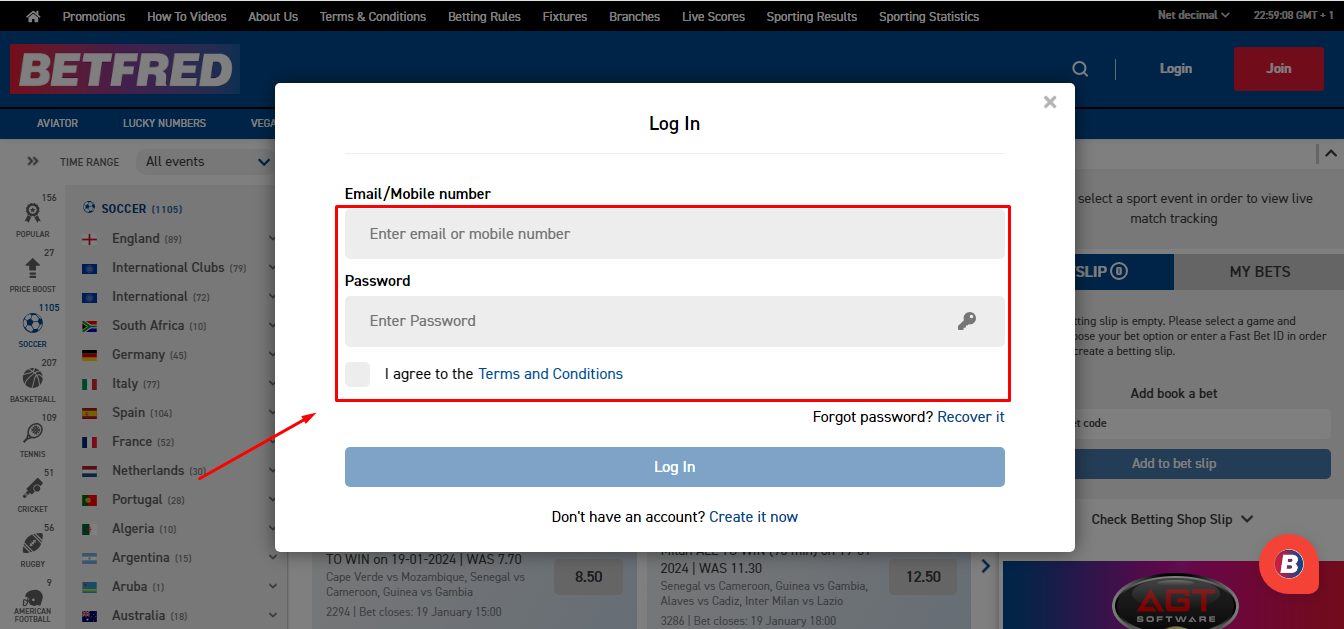Click the password key icon
Screen dimensions: 1344x629
click(966, 321)
